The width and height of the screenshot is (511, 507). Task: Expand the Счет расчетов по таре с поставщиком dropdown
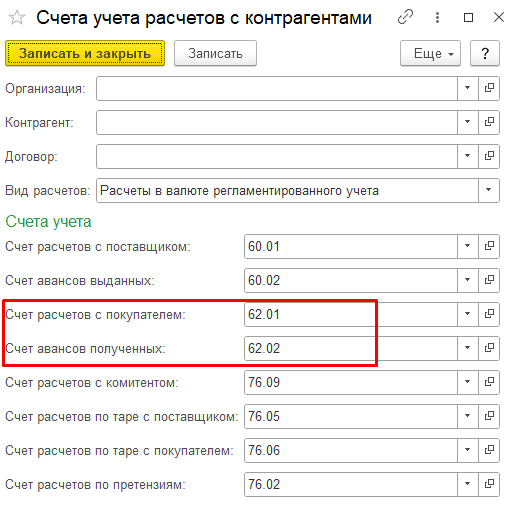[x=468, y=416]
